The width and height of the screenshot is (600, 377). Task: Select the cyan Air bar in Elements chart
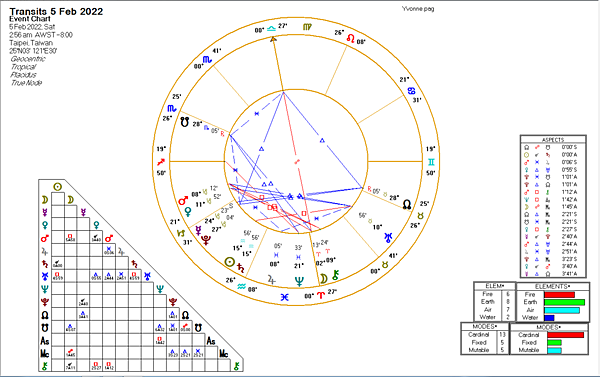point(562,310)
